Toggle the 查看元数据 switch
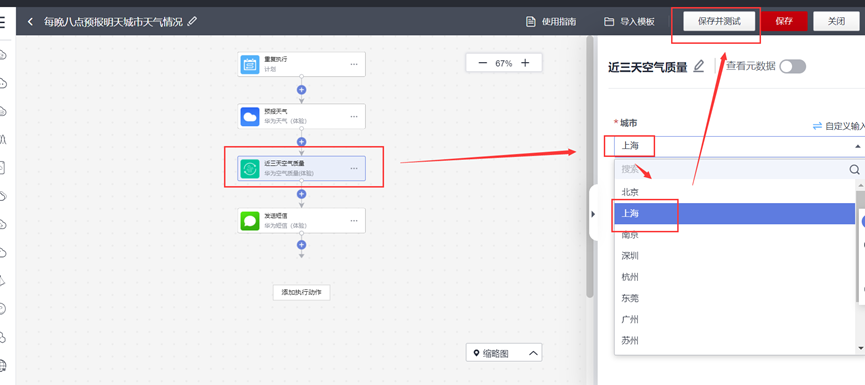This screenshot has width=865, height=385. (x=793, y=67)
